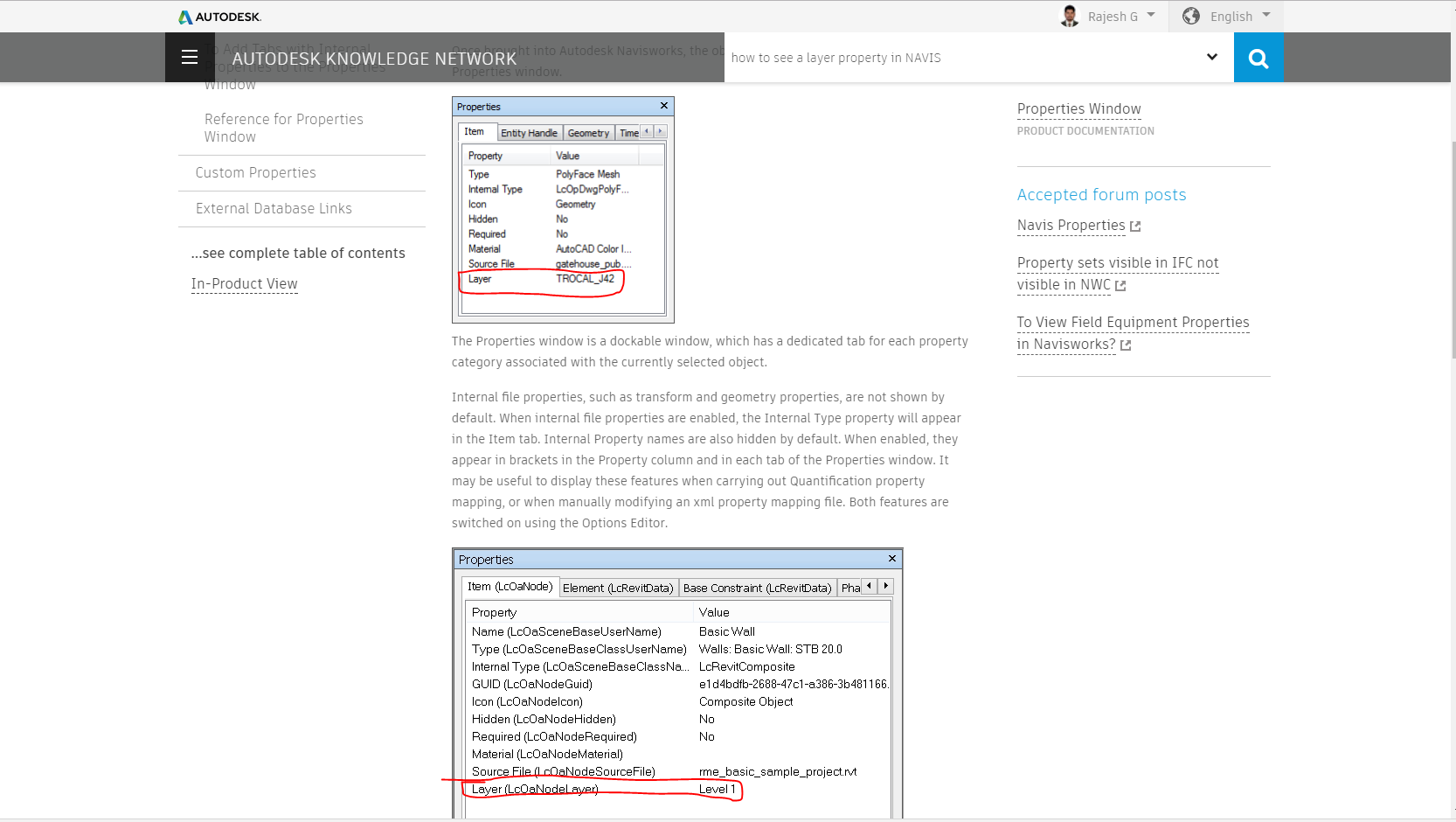Click the globe language icon
The width and height of the screenshot is (1456, 822).
[1189, 16]
